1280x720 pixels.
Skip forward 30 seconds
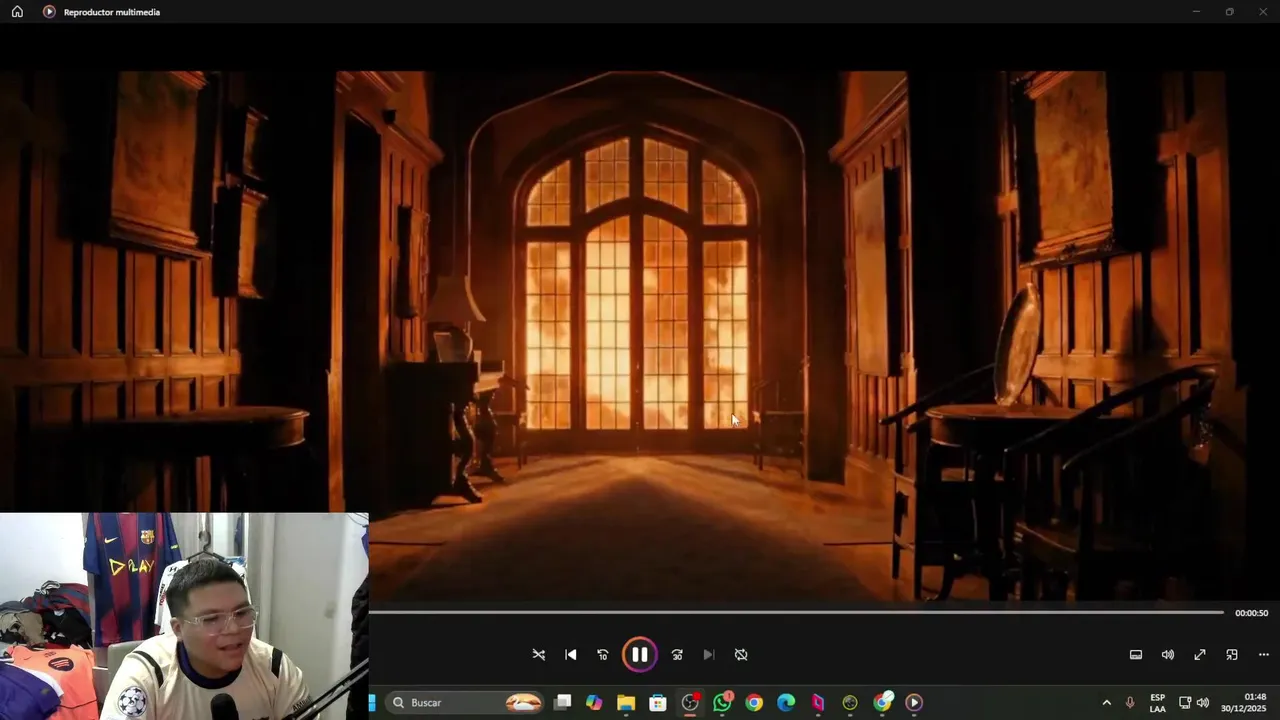pyautogui.click(x=677, y=655)
